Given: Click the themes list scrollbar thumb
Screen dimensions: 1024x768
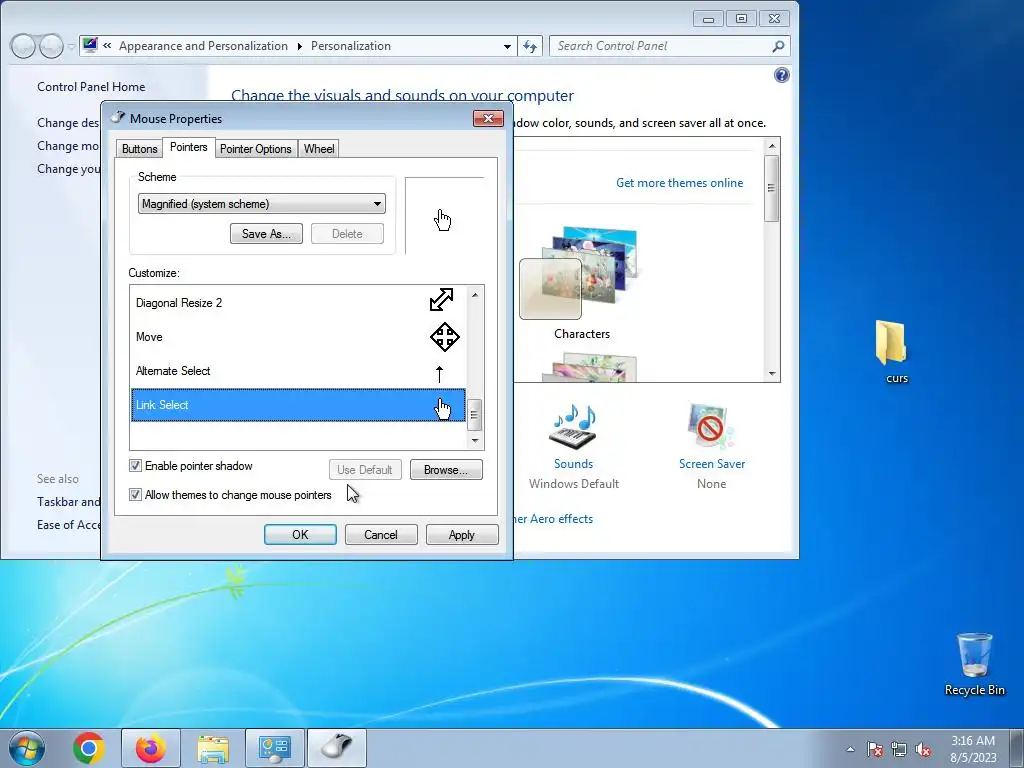Looking at the screenshot, I should (772, 188).
